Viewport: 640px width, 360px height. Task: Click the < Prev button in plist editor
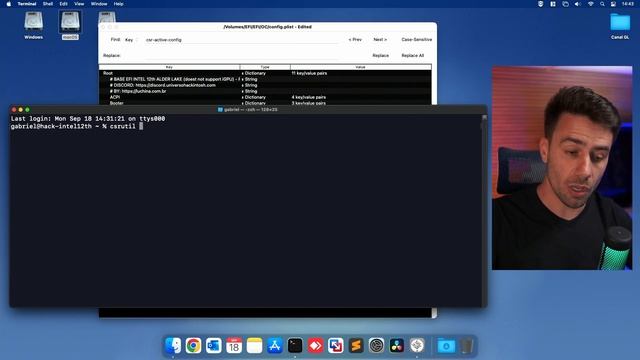click(x=355, y=40)
